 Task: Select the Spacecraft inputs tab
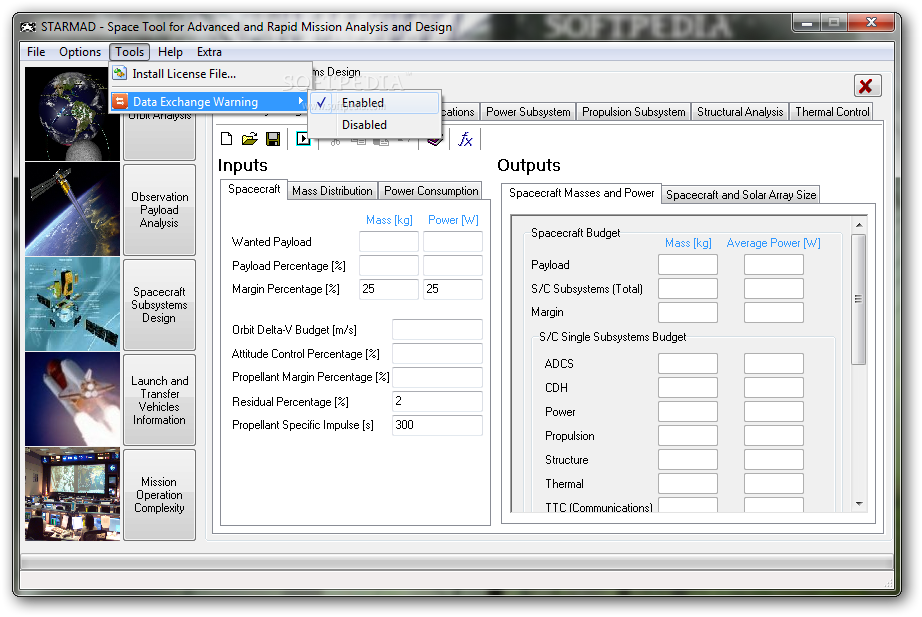254,189
